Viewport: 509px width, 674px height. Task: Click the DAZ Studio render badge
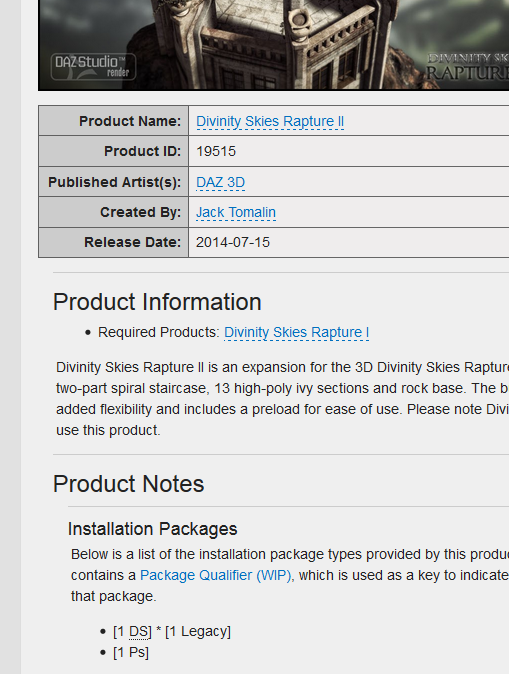pyautogui.click(x=93, y=67)
